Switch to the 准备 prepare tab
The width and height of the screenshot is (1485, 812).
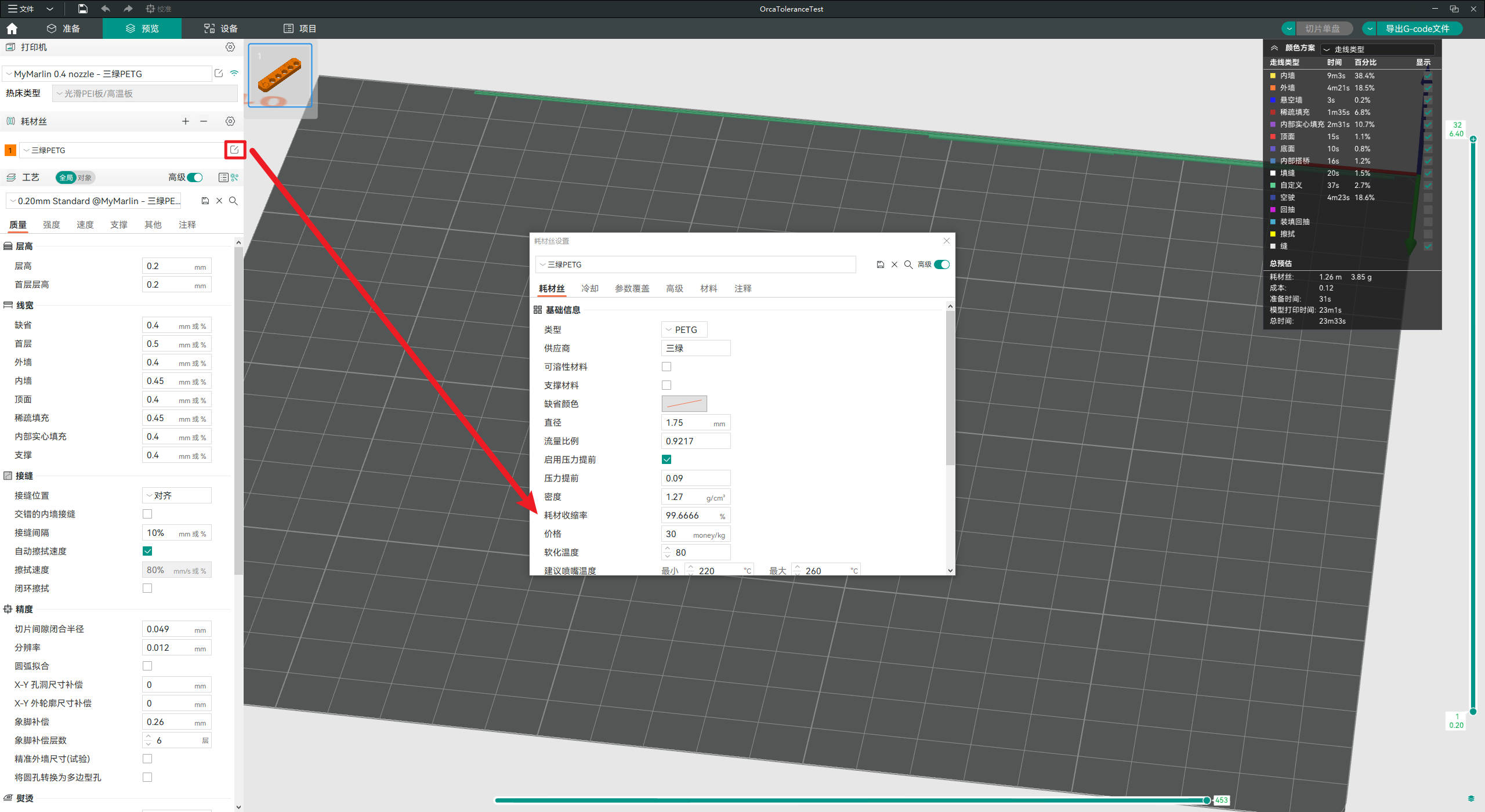point(63,28)
